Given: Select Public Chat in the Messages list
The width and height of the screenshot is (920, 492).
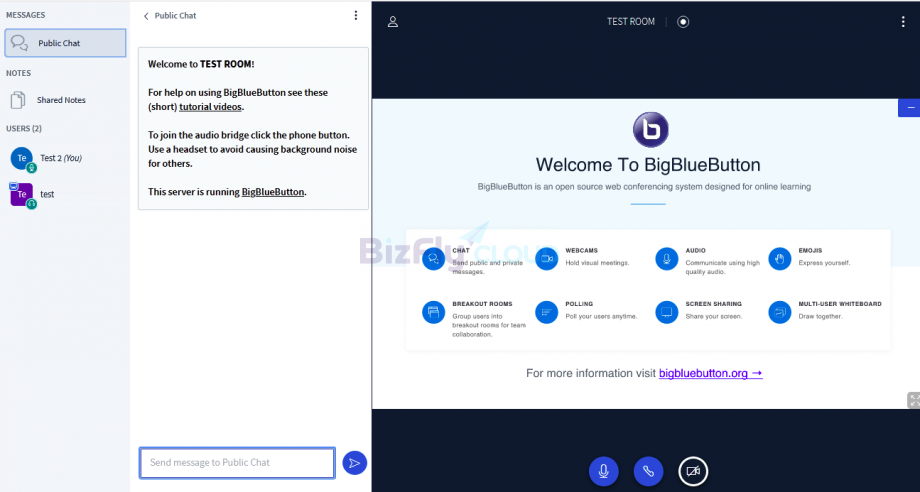Looking at the screenshot, I should click(x=65, y=43).
